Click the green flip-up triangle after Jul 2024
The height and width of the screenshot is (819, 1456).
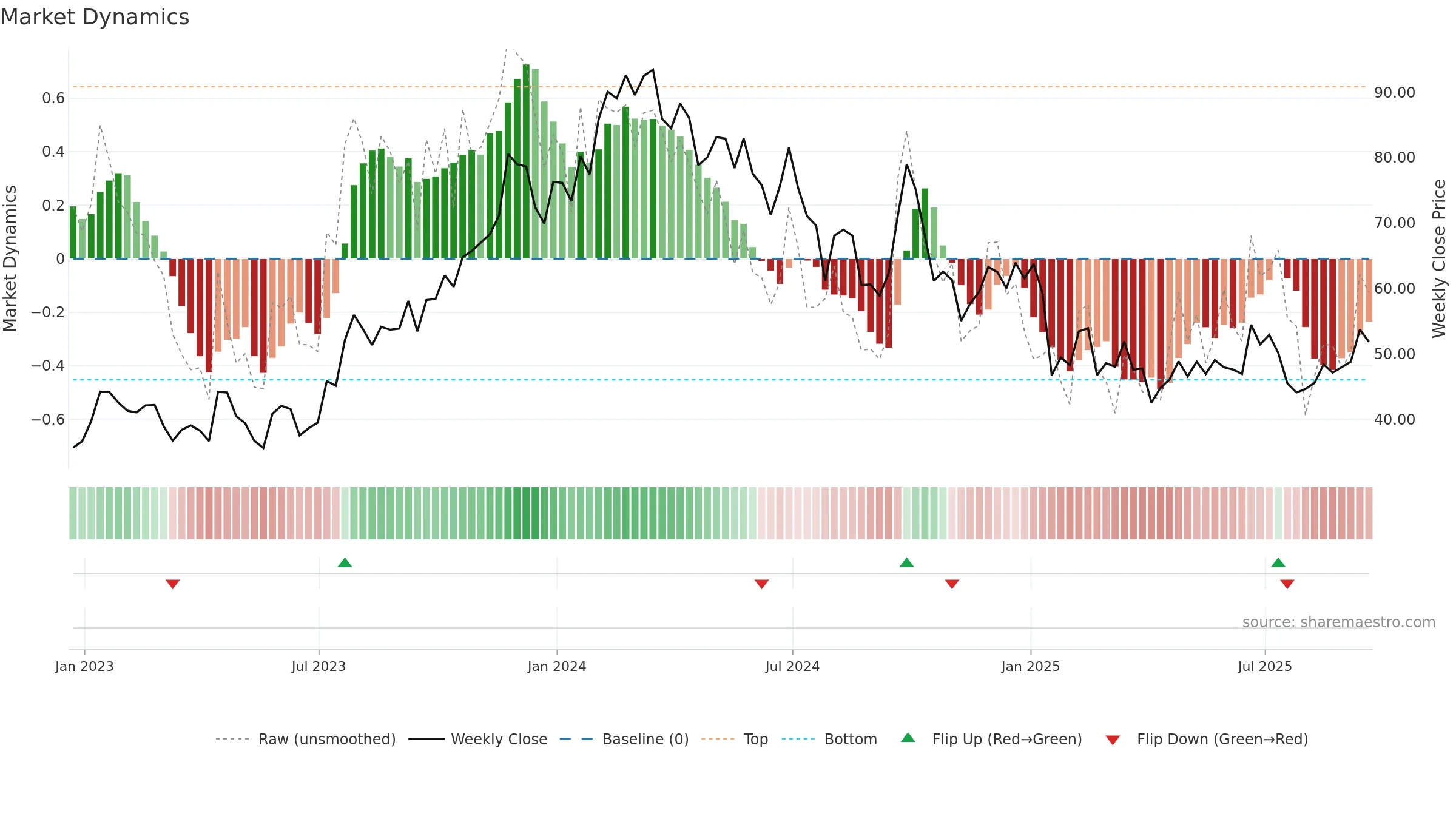coord(906,563)
